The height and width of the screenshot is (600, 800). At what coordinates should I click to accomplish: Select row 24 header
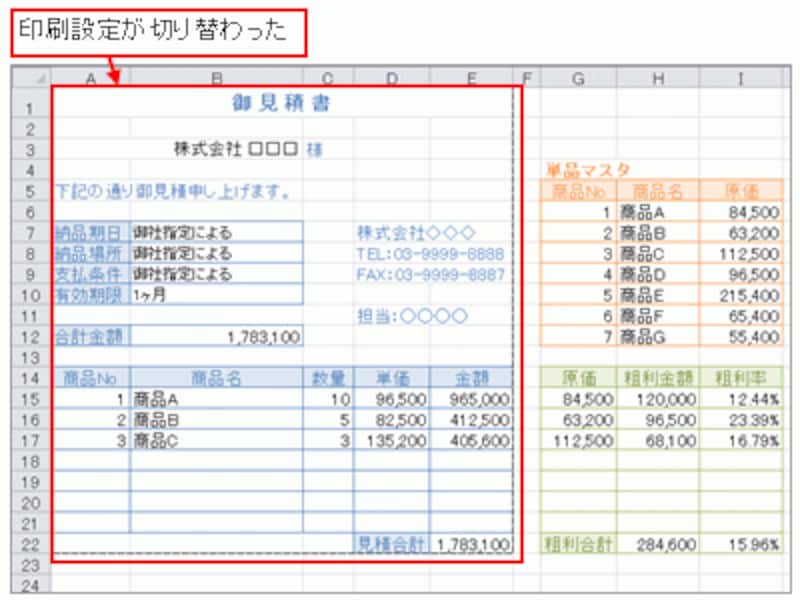click(x=31, y=586)
